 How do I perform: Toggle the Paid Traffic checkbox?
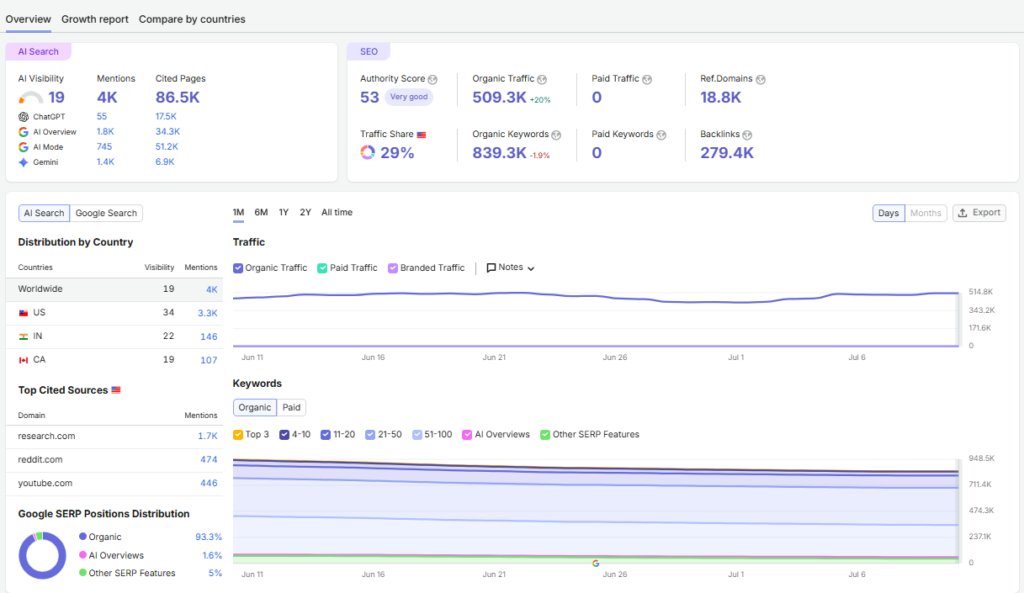(x=322, y=268)
